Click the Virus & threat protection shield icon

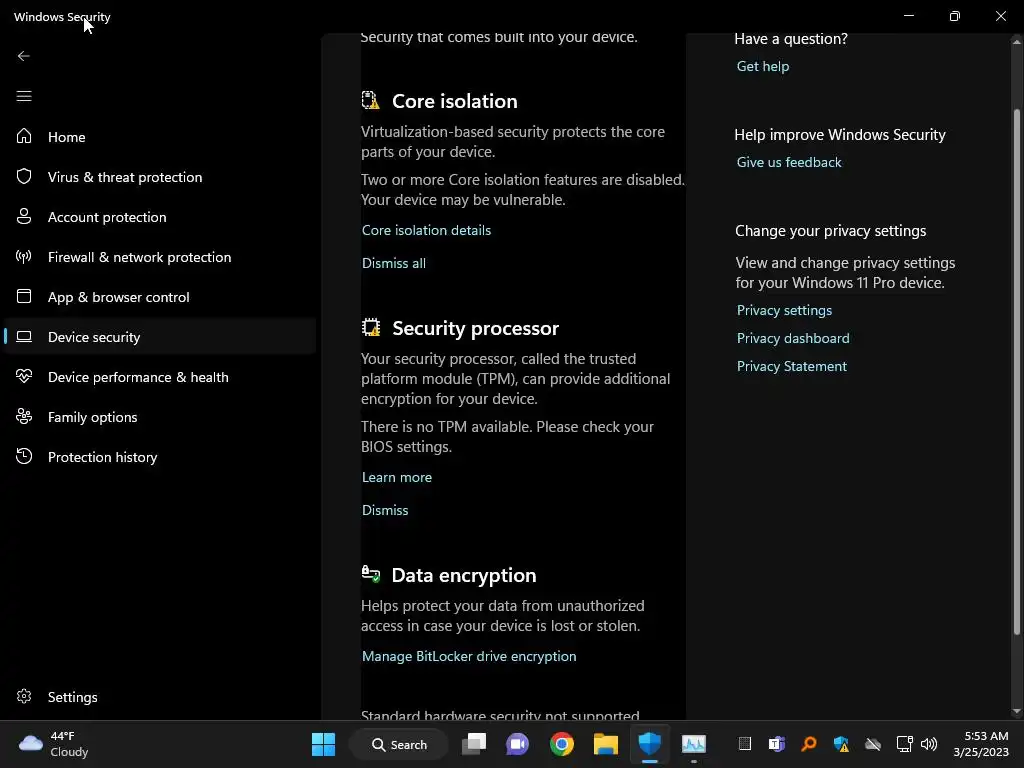[24, 176]
